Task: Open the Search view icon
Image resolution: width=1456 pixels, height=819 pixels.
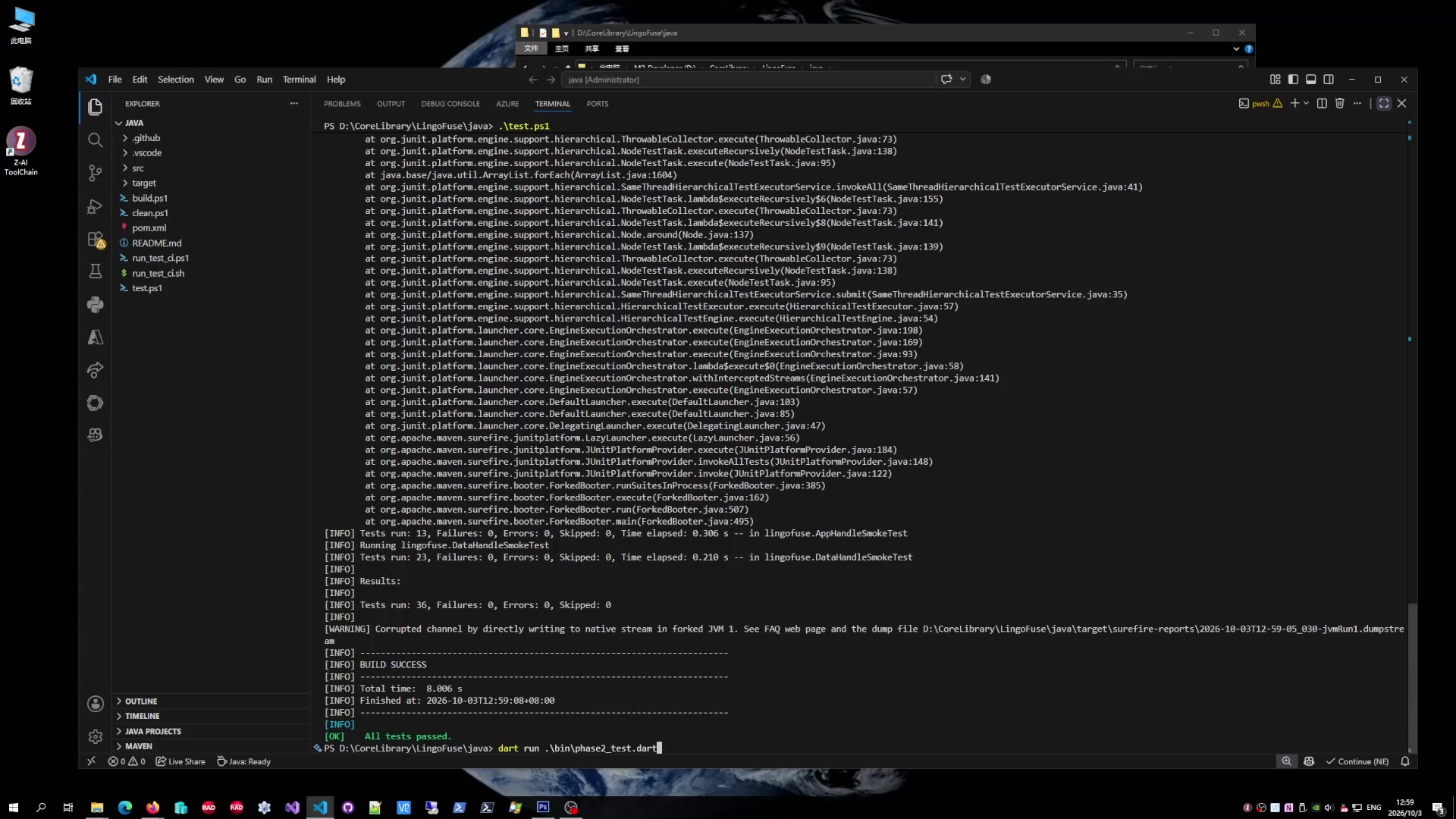Action: tap(95, 140)
